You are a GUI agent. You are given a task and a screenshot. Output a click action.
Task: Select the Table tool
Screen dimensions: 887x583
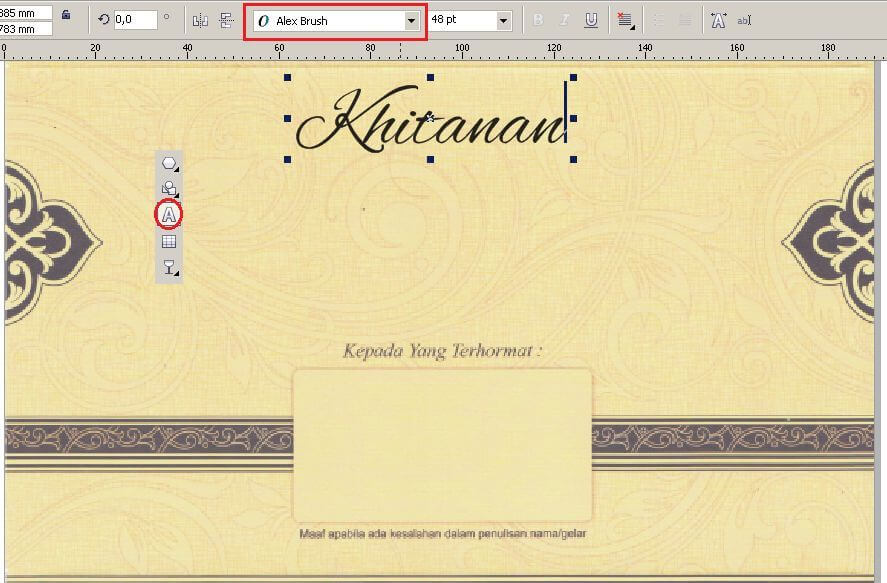click(169, 242)
